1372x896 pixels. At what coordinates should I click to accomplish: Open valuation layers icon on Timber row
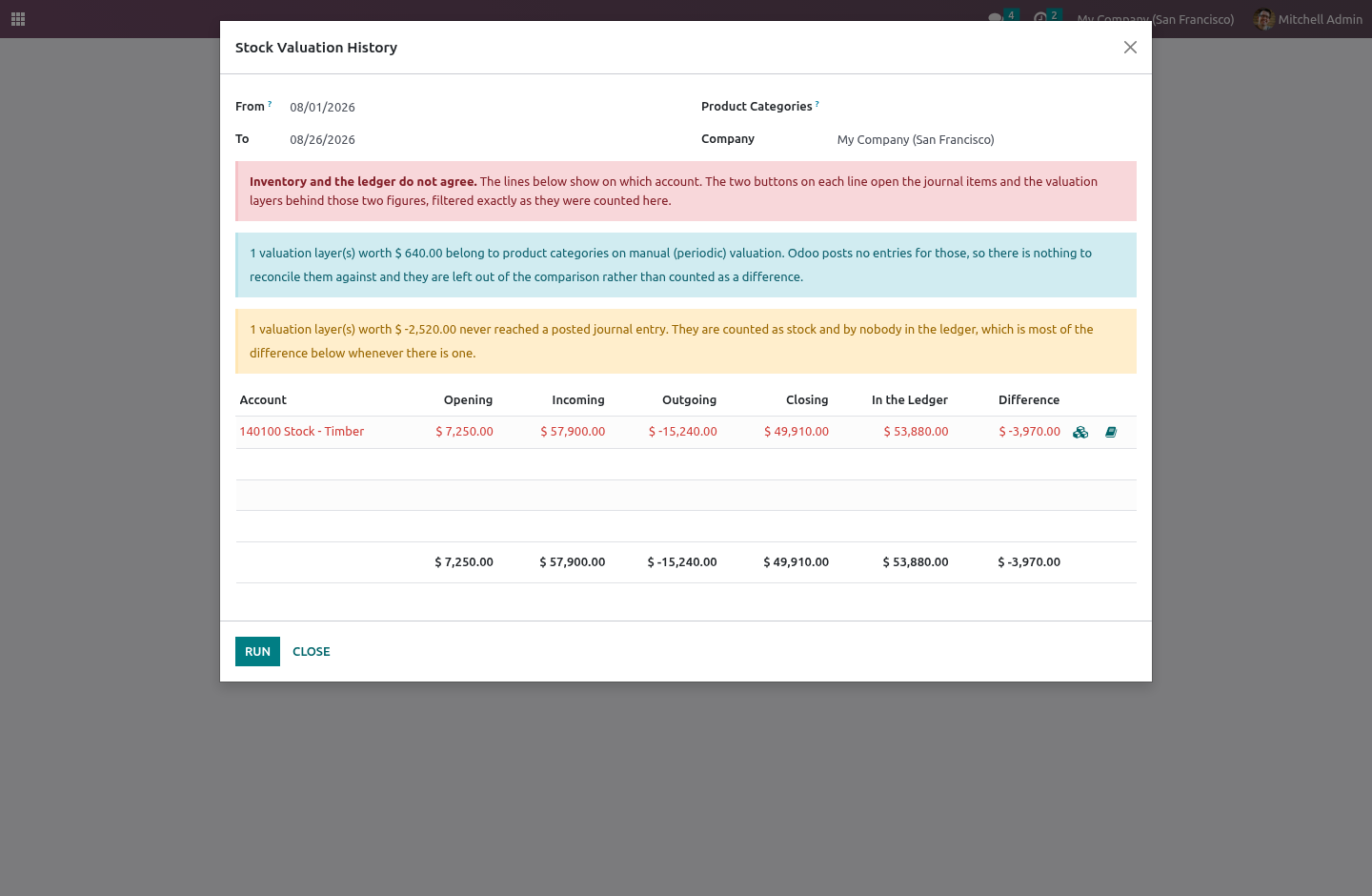(x=1080, y=432)
